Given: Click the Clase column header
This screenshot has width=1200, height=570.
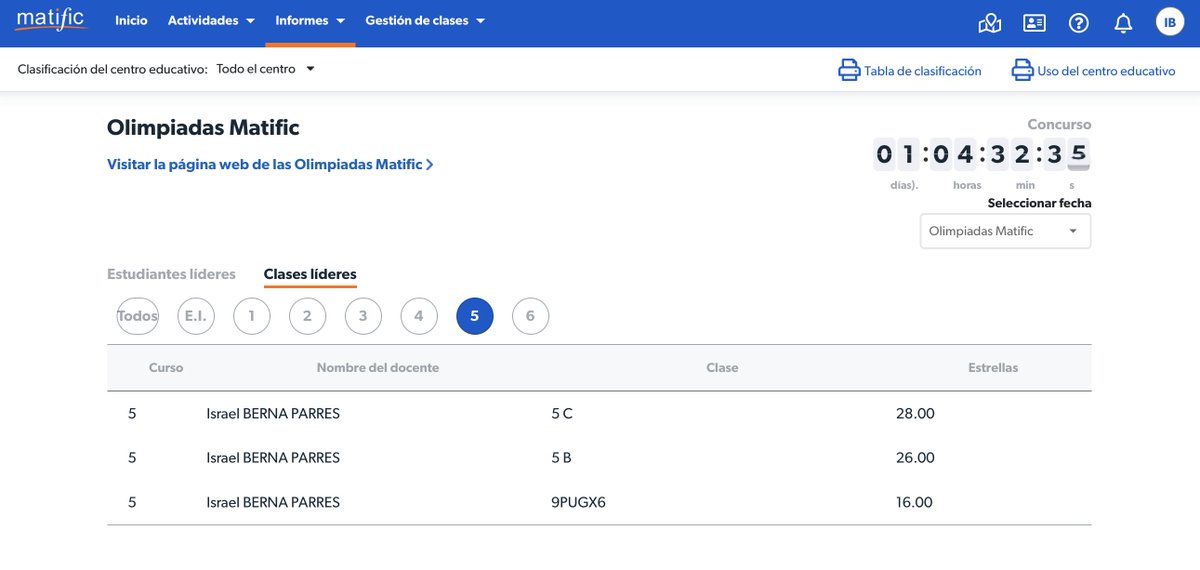Looking at the screenshot, I should tap(722, 368).
